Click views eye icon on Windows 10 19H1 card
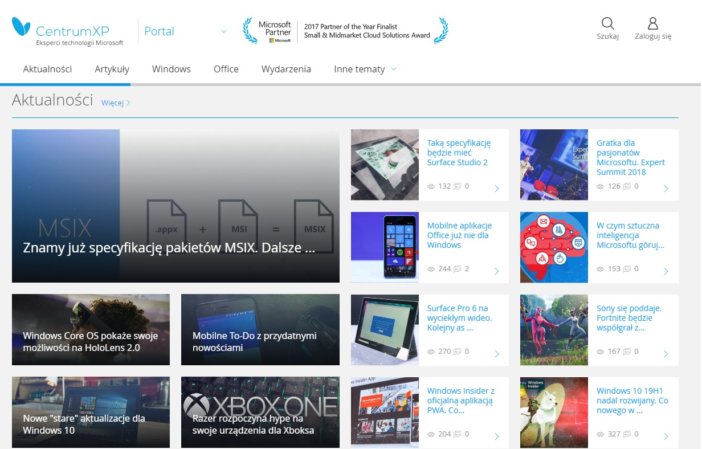 [x=600, y=434]
